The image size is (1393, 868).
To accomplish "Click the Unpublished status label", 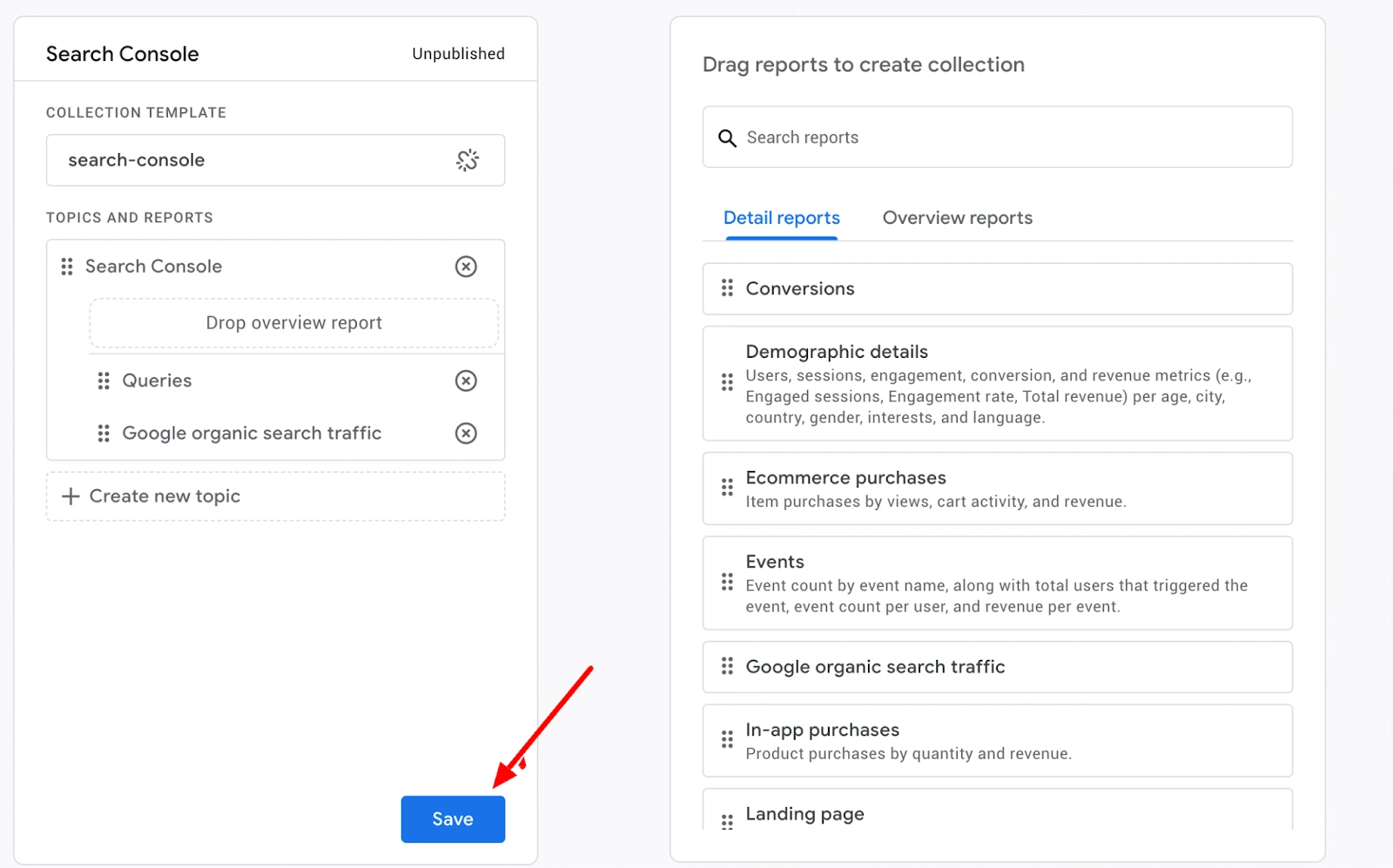I will (458, 54).
